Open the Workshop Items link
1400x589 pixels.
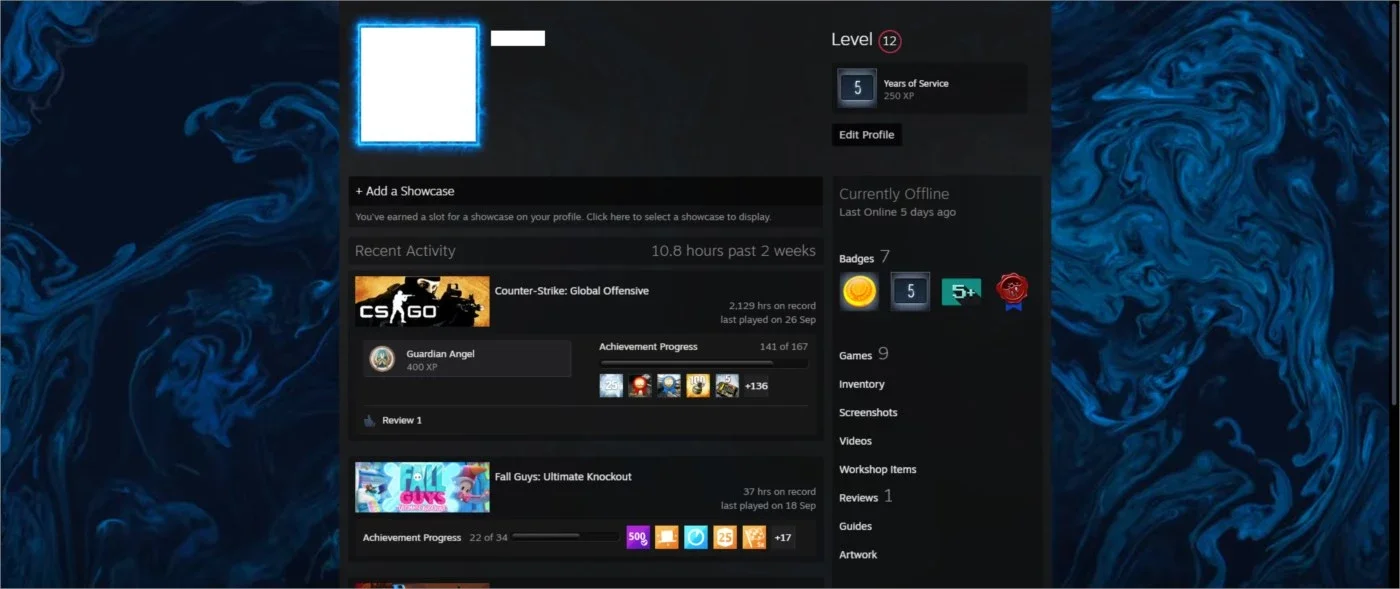pos(877,469)
